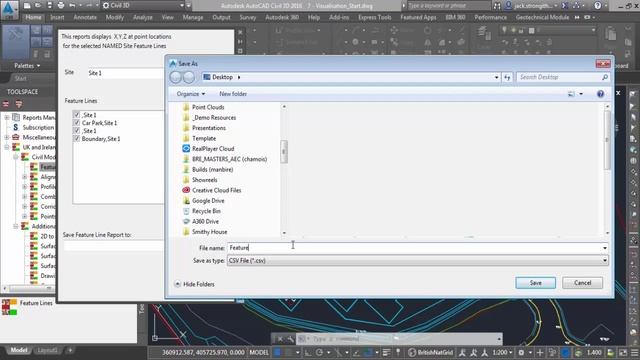Open the Annotate ribbon tab
The height and width of the screenshot is (360, 640).
click(85, 17)
